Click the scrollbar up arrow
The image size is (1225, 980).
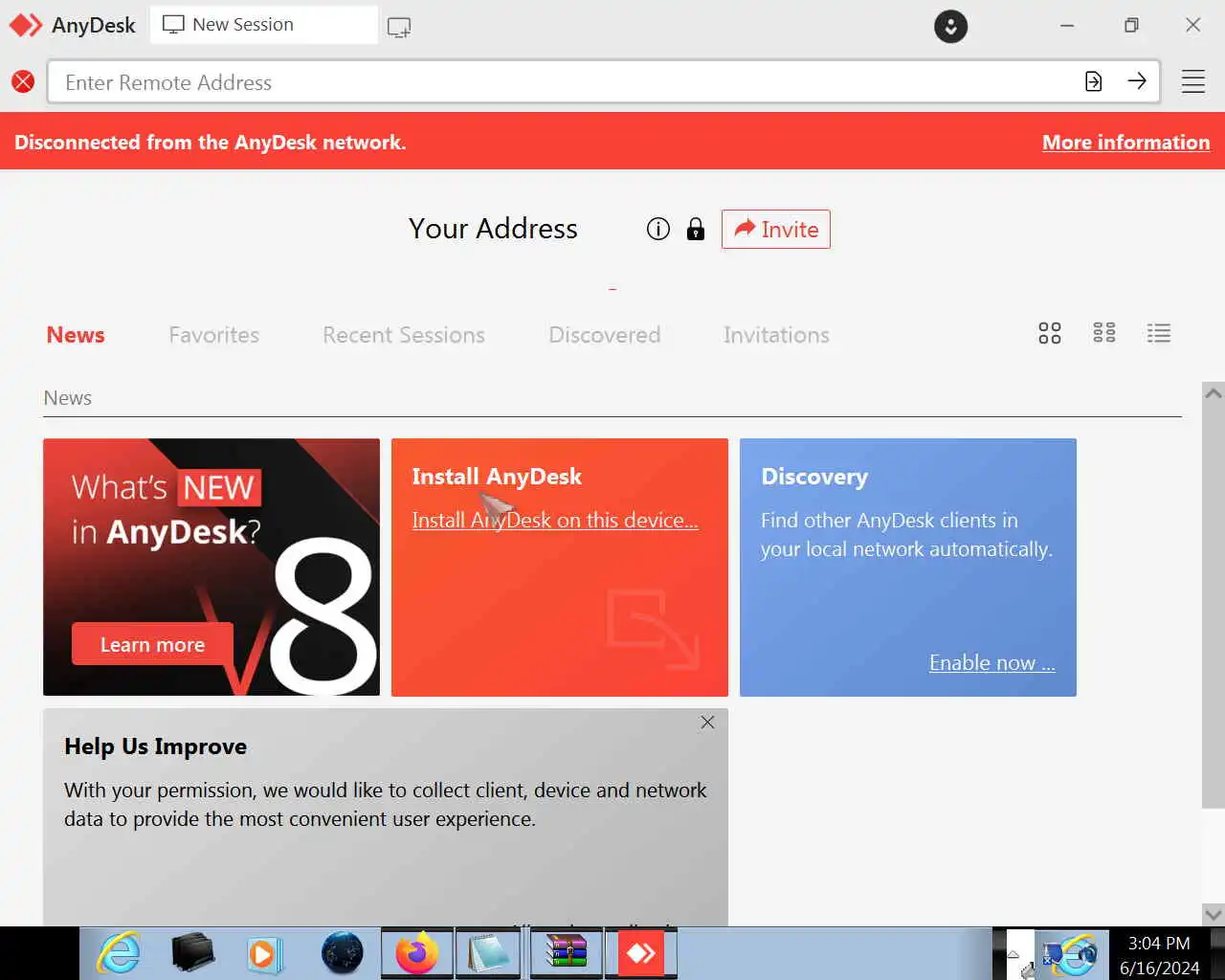click(1214, 392)
